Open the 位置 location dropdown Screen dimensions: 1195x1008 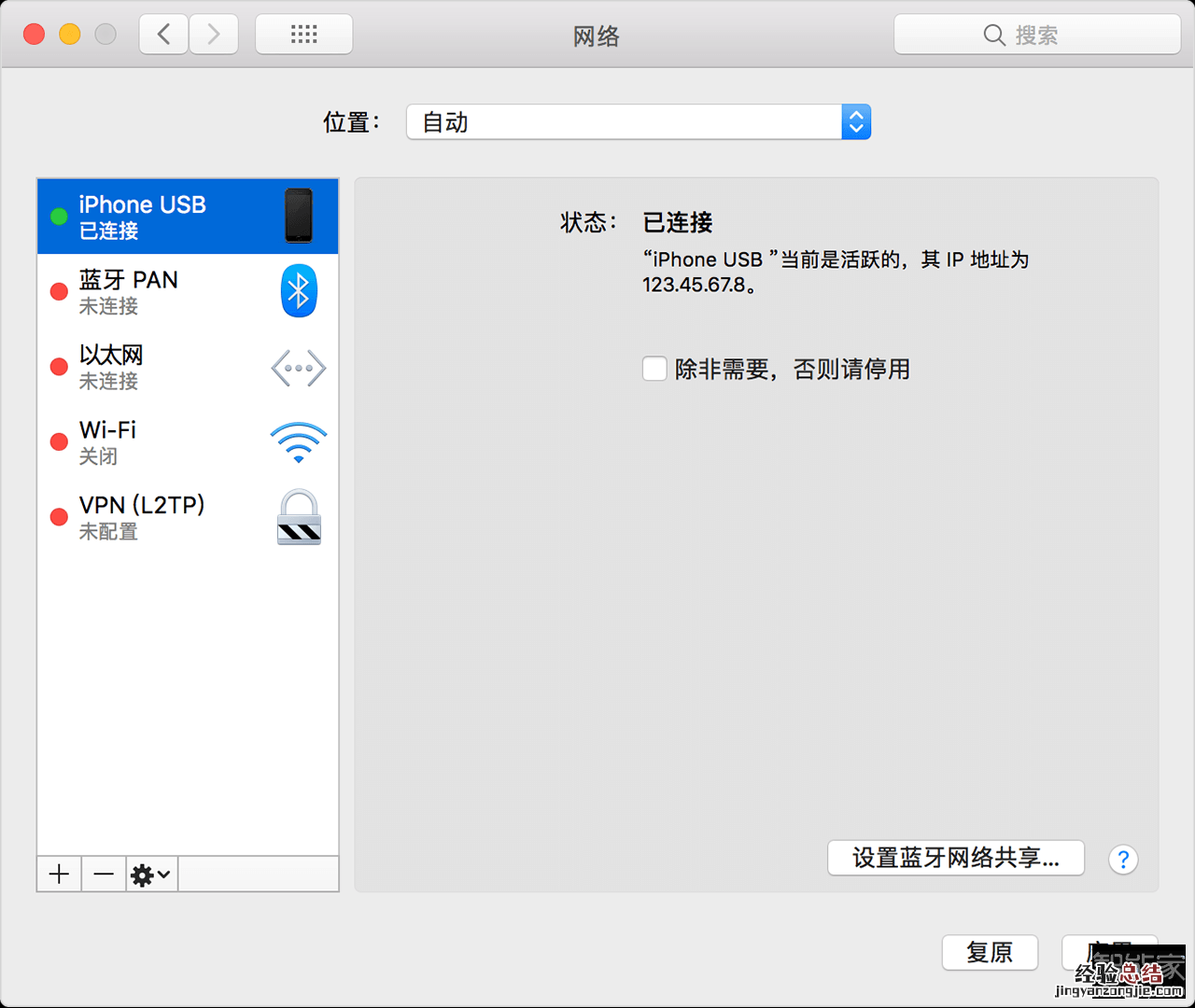point(639,122)
